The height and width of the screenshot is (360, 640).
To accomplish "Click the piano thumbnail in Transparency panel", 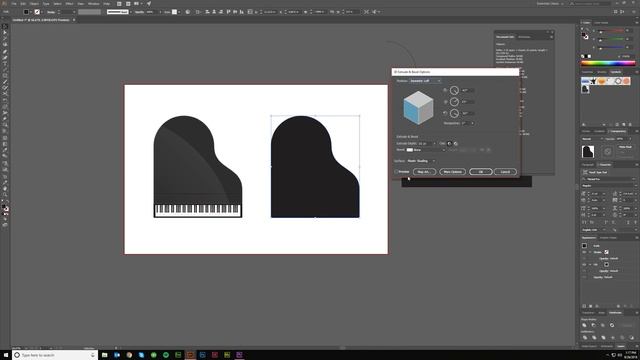I will point(588,151).
